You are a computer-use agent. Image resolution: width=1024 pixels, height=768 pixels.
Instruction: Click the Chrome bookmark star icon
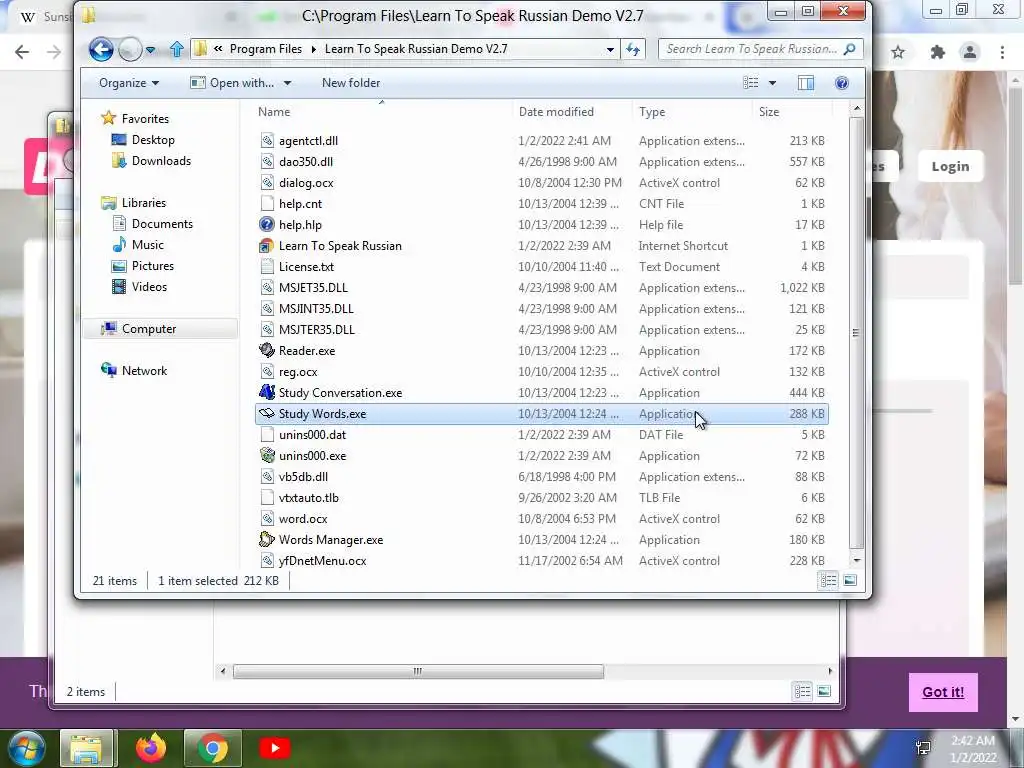(899, 52)
